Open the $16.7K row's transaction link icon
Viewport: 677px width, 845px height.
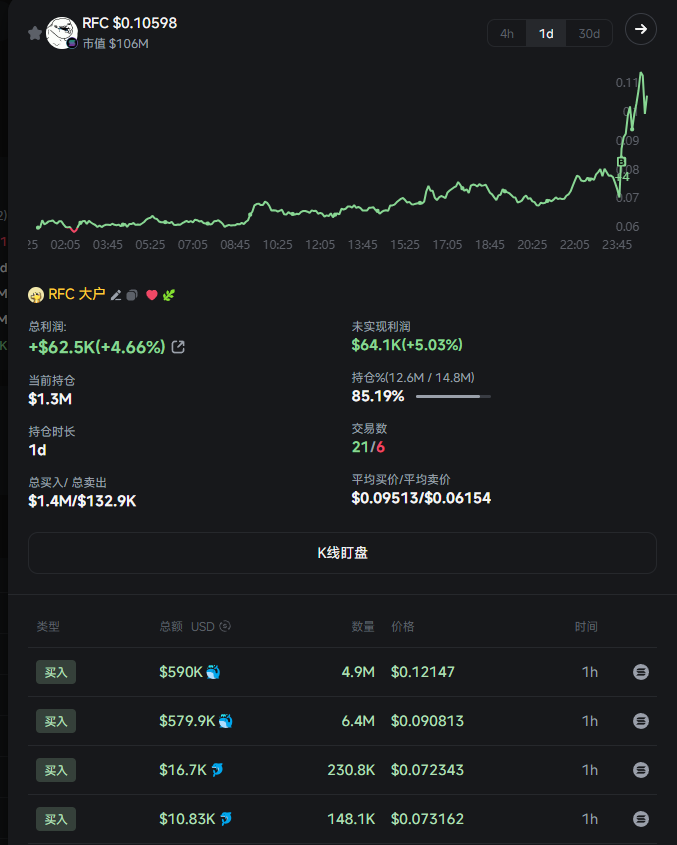coord(640,770)
